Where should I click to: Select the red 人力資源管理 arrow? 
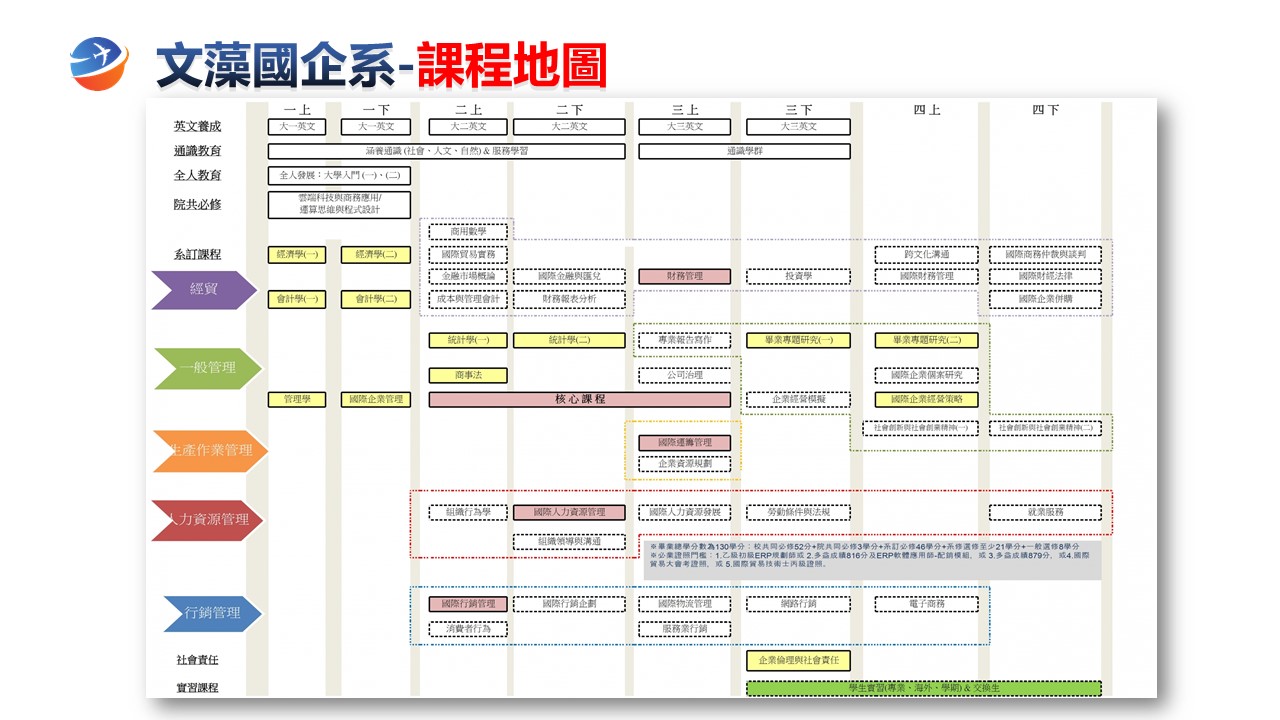point(207,519)
